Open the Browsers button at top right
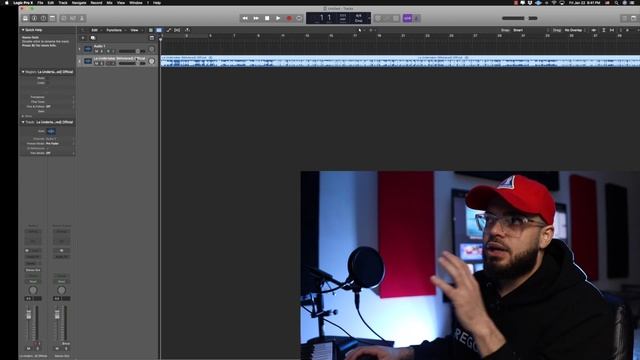The height and width of the screenshot is (360, 640). [633, 18]
